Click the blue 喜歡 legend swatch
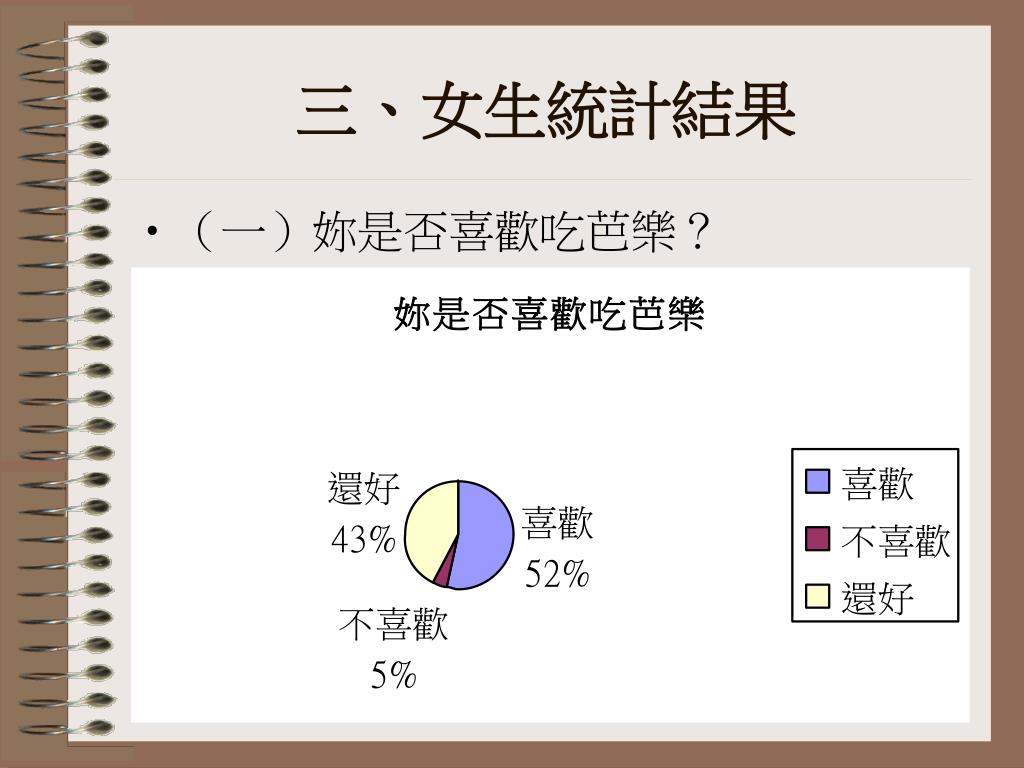The width and height of the screenshot is (1024, 768). (817, 481)
